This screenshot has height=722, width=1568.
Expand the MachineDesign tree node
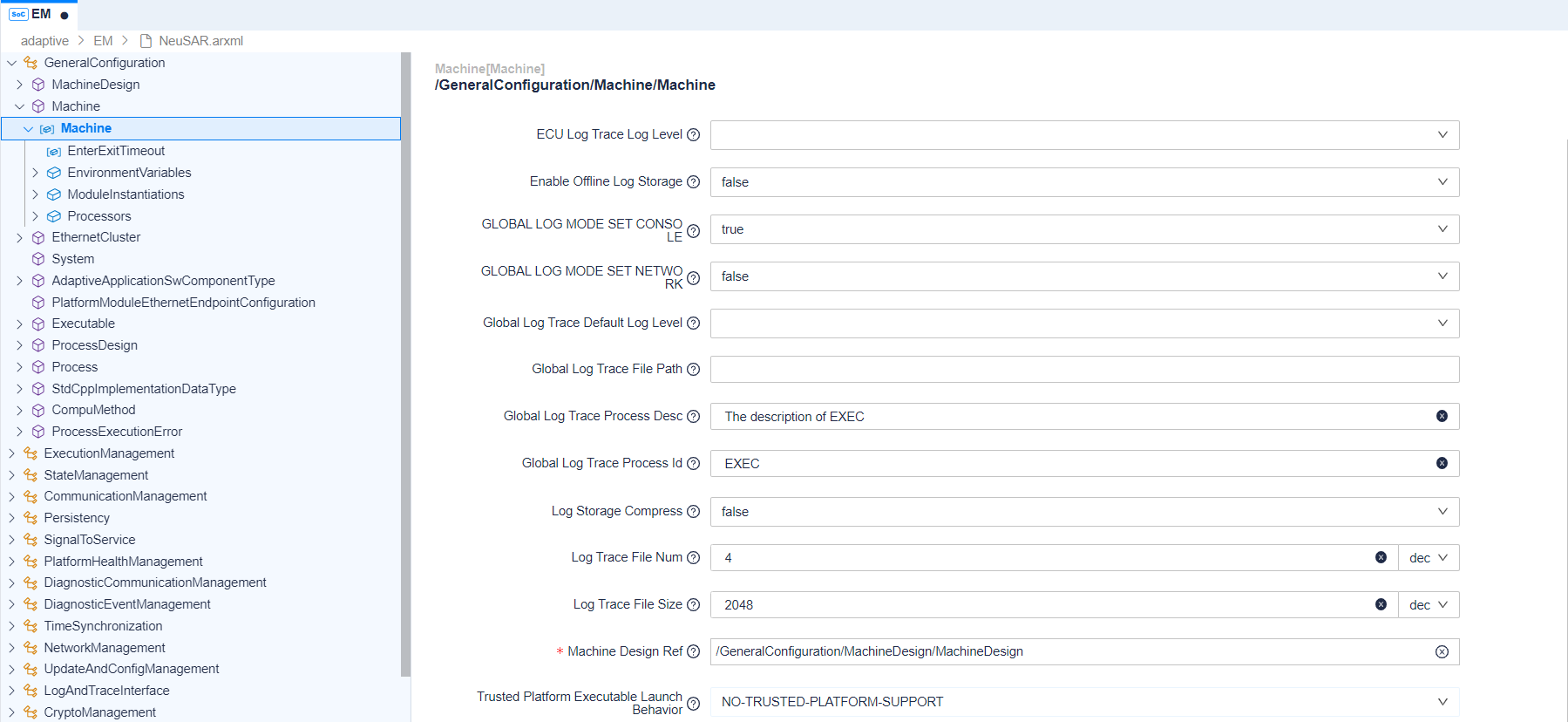[19, 85]
